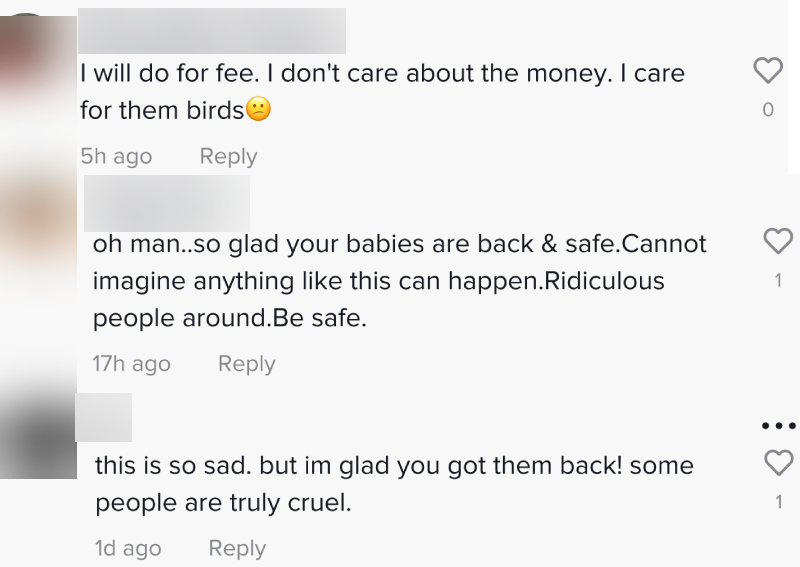This screenshot has width=800, height=567.
Task: Reply to the comment posted 17h ago
Action: (x=246, y=364)
